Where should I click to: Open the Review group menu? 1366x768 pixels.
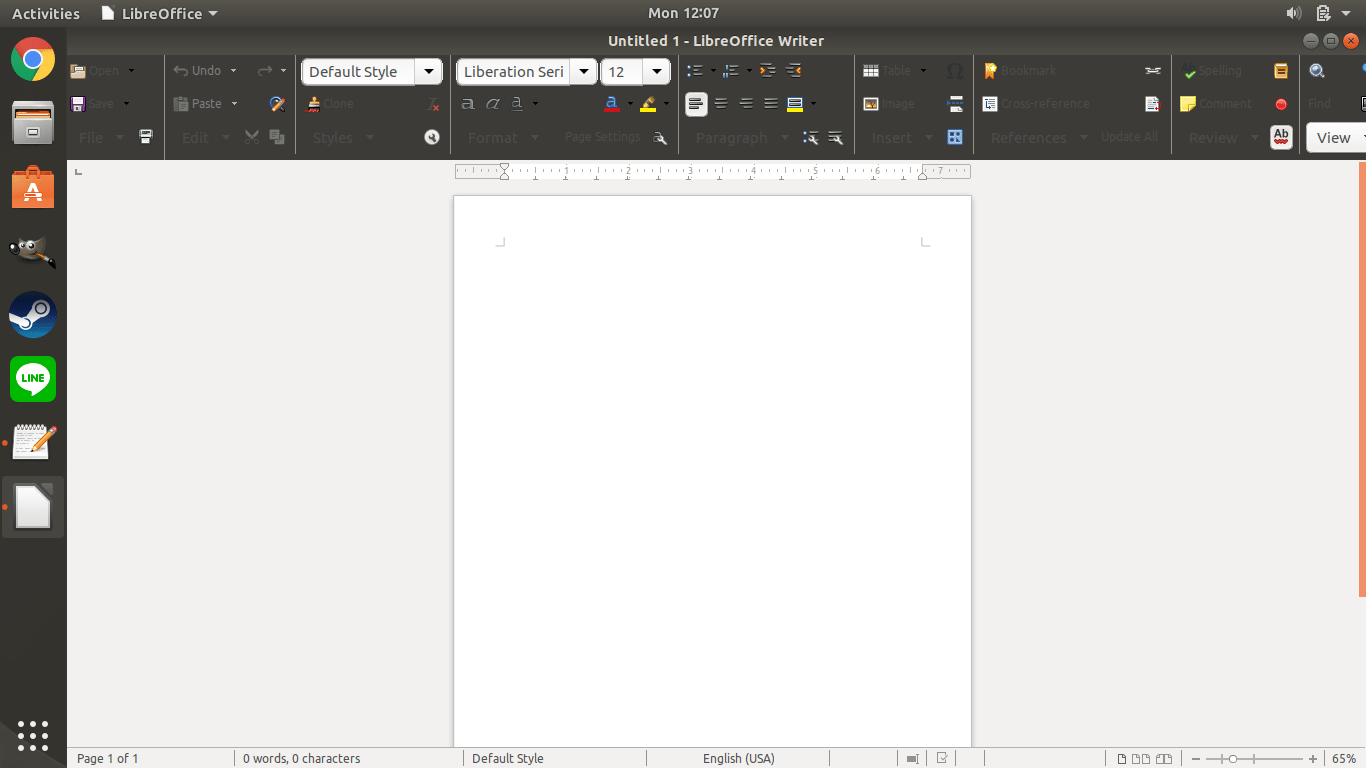[x=1223, y=138]
